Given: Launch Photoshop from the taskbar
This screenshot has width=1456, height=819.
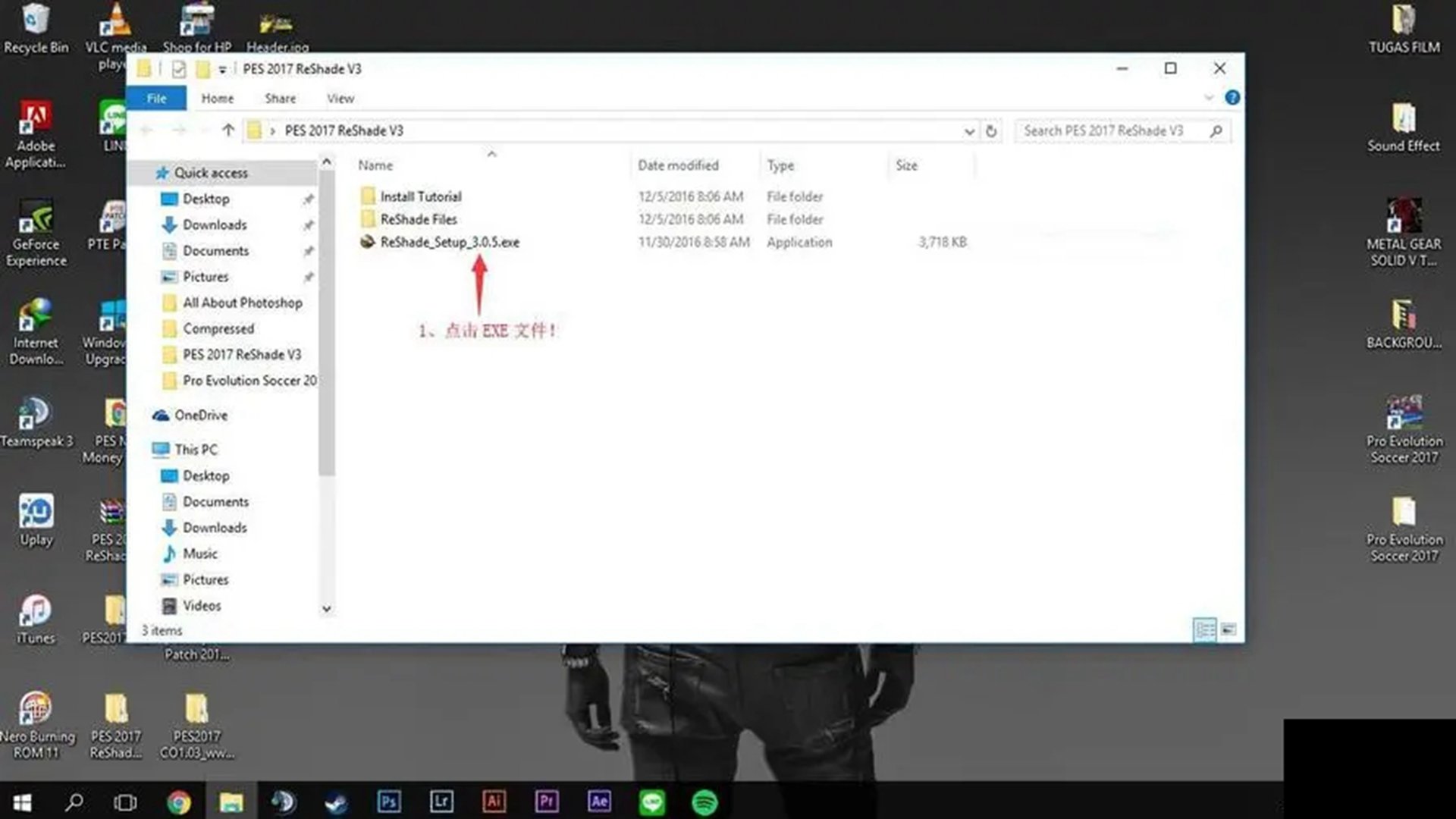Looking at the screenshot, I should (388, 802).
